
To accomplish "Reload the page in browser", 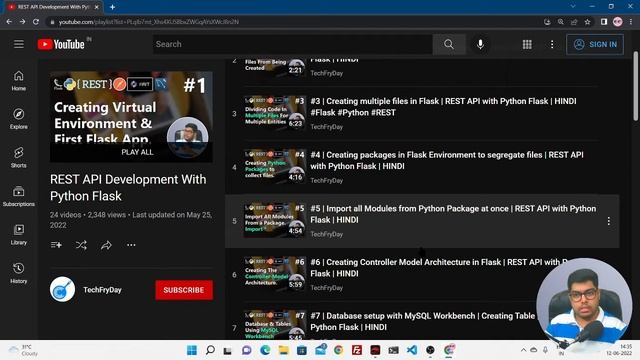I will pyautogui.click(x=36, y=22).
